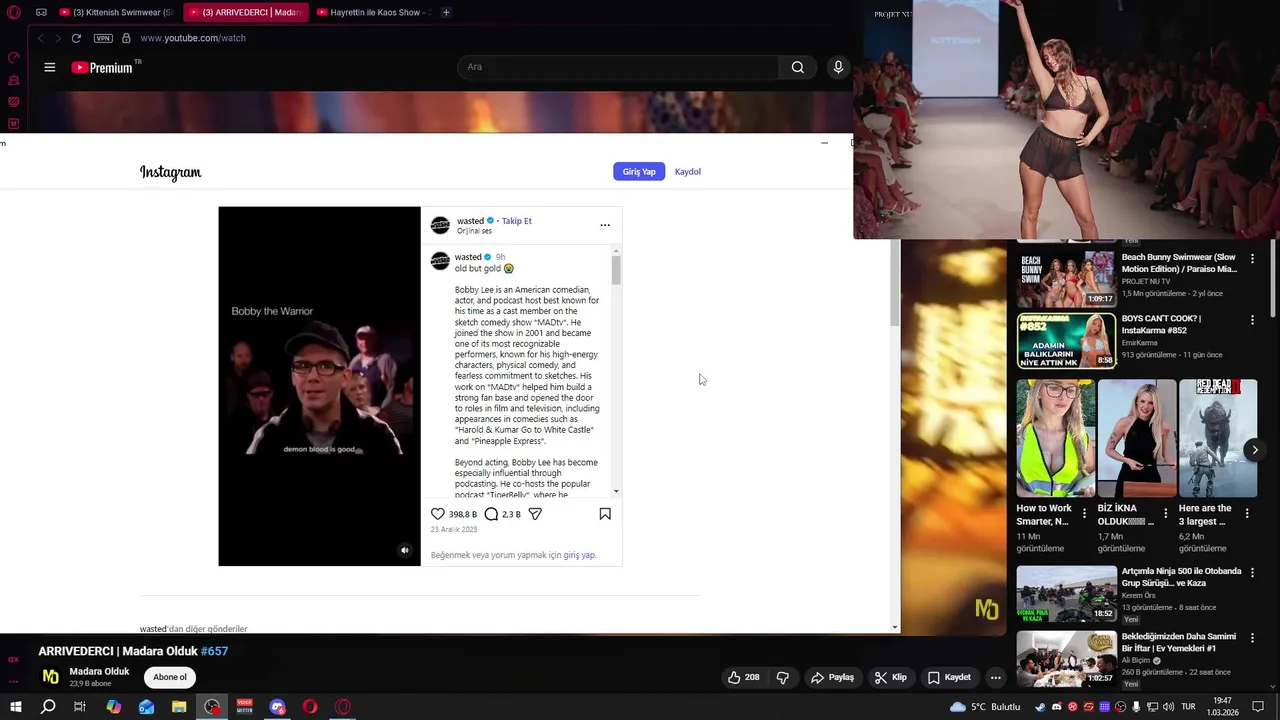This screenshot has height=720, width=1280.
Task: Open a new browser tab
Action: [446, 13]
